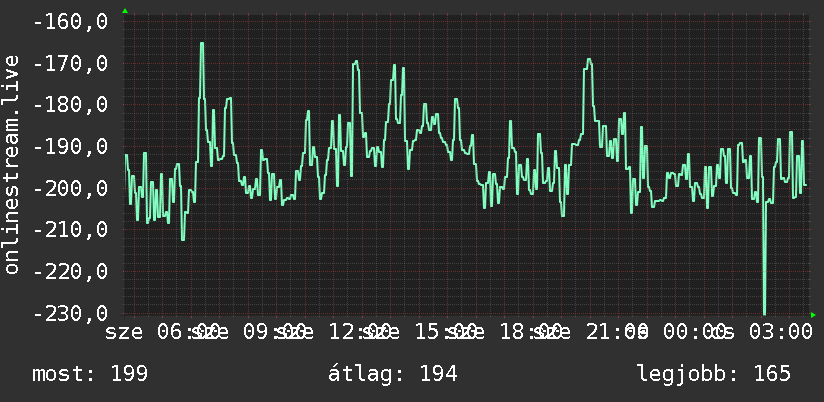The image size is (824, 402).
Task: Click the 03:00 time label
Action: [x=780, y=332]
